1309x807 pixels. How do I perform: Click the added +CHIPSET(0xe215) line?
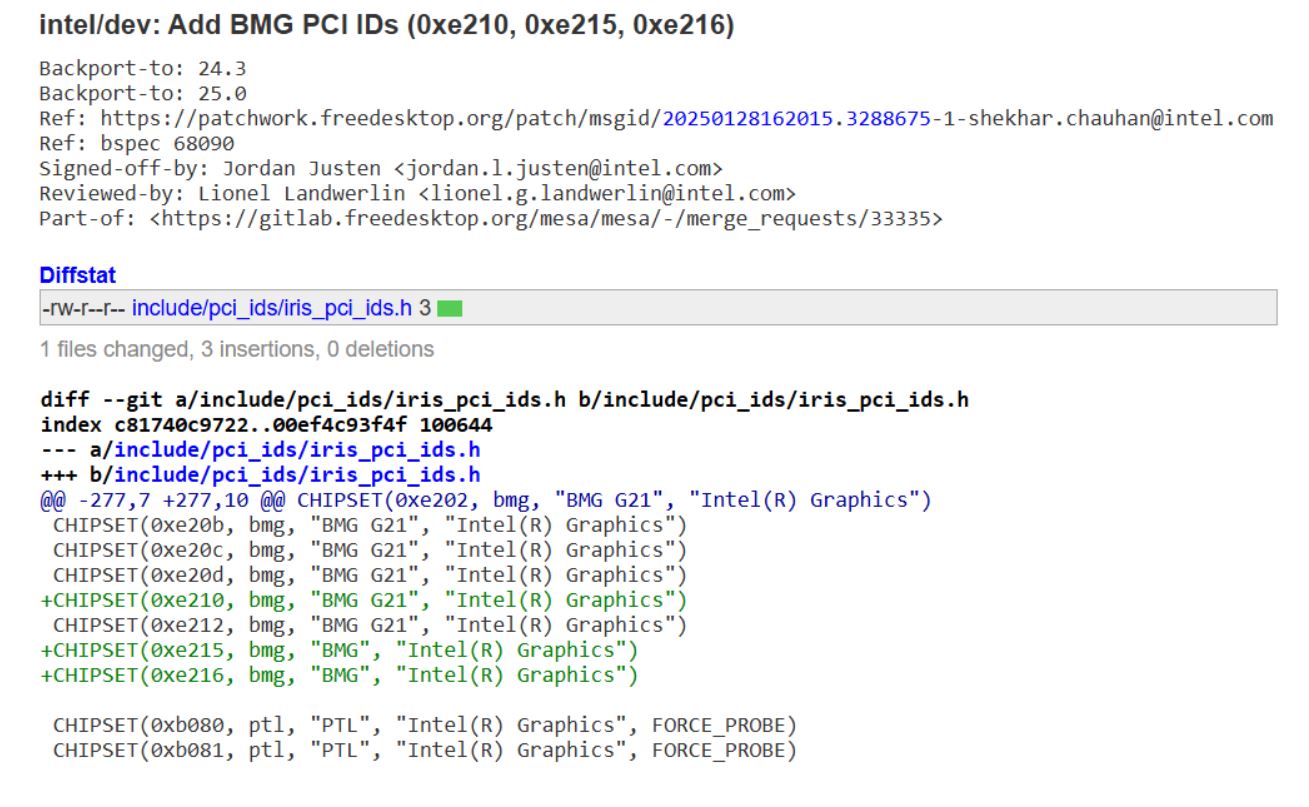tap(339, 650)
